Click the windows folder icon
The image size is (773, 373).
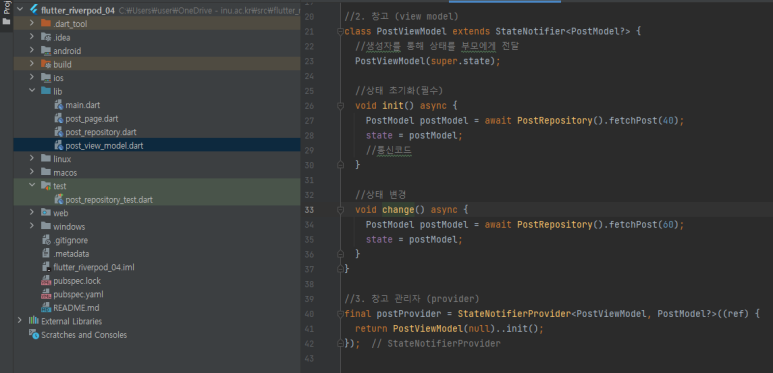click(x=46, y=227)
